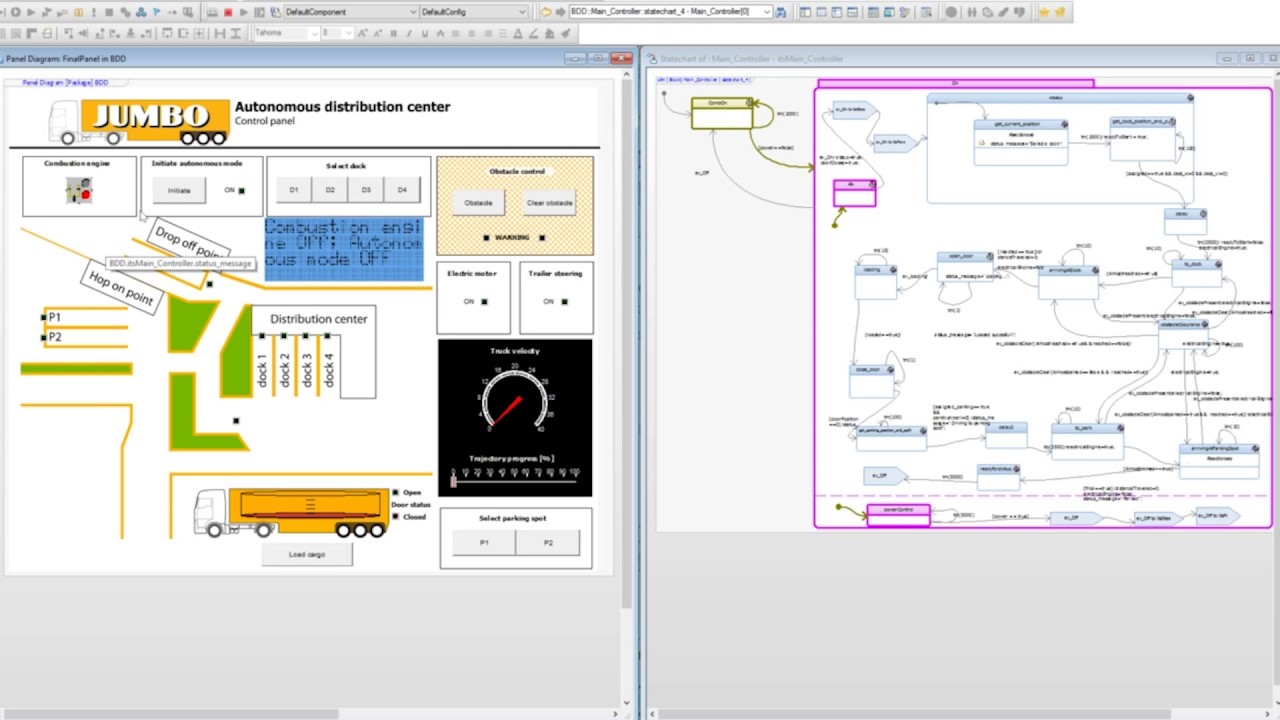Click the blue flag toolbar icon
The height and width of the screenshot is (720, 1280).
pyautogui.click(x=156, y=12)
